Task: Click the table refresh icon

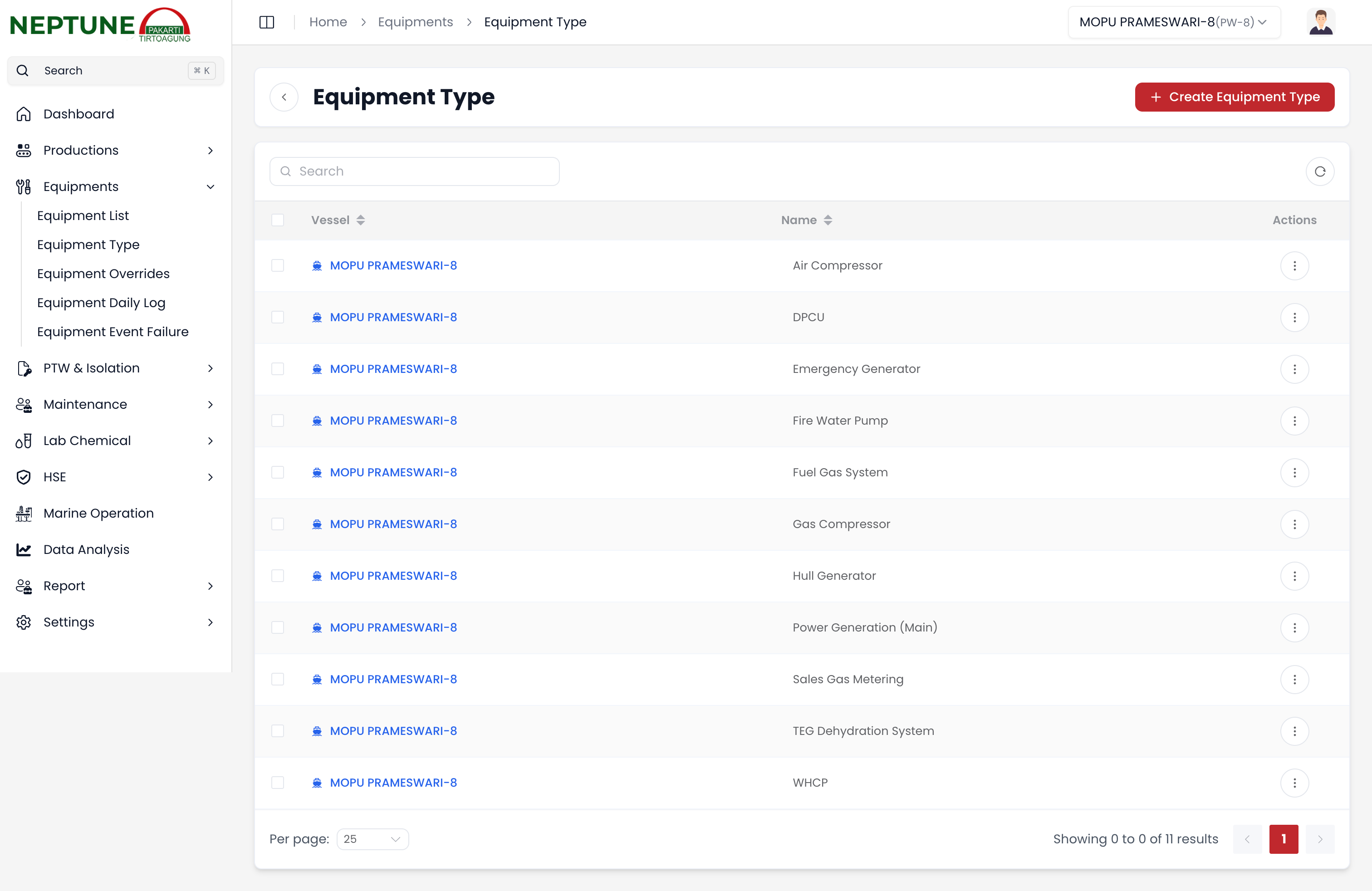Action: click(1319, 171)
